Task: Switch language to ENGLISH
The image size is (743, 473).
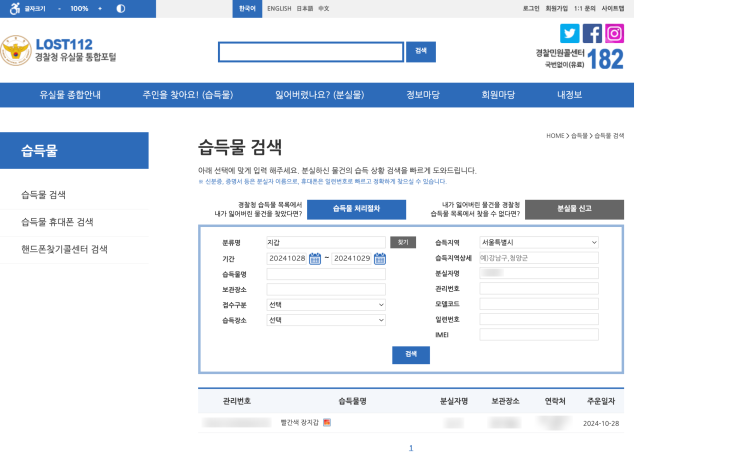Action: coord(279,9)
